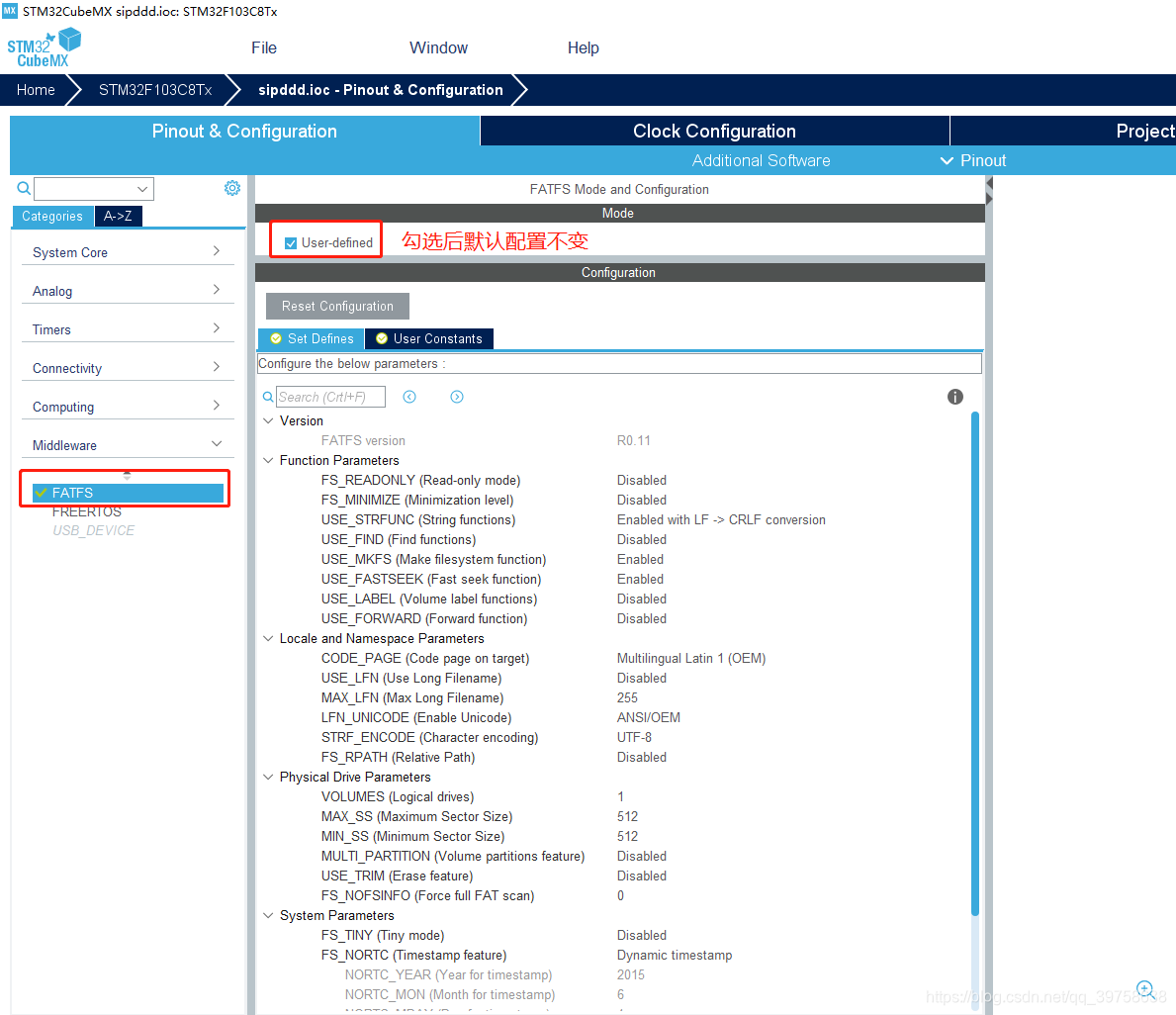
Task: Select FS_MINIMIZE (Minimization level) parameter
Action: 417,500
